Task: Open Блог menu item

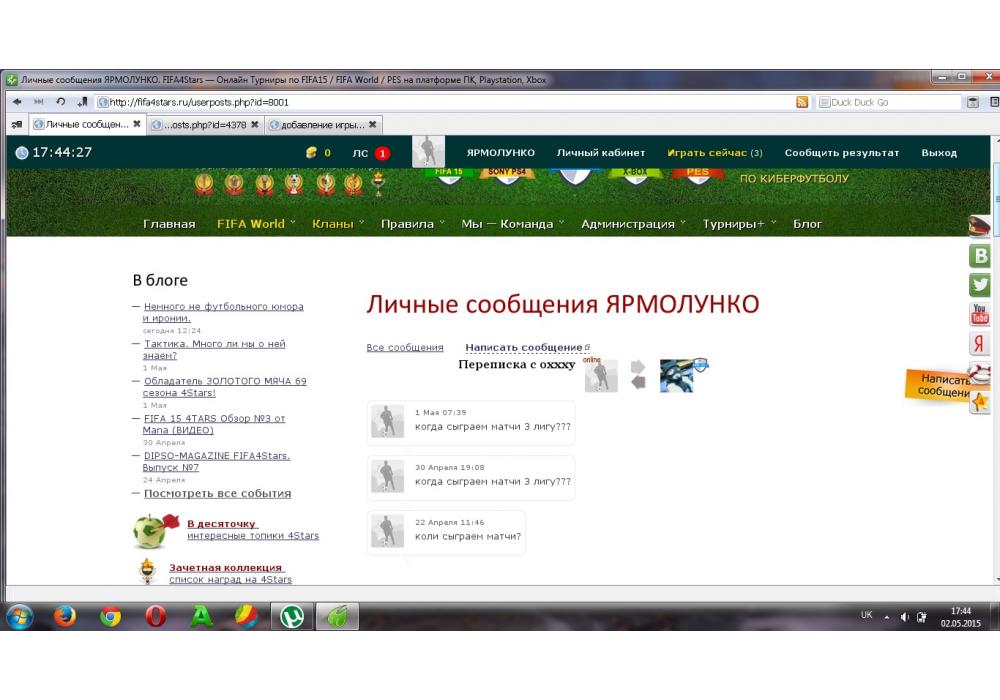Action: pyautogui.click(x=807, y=224)
